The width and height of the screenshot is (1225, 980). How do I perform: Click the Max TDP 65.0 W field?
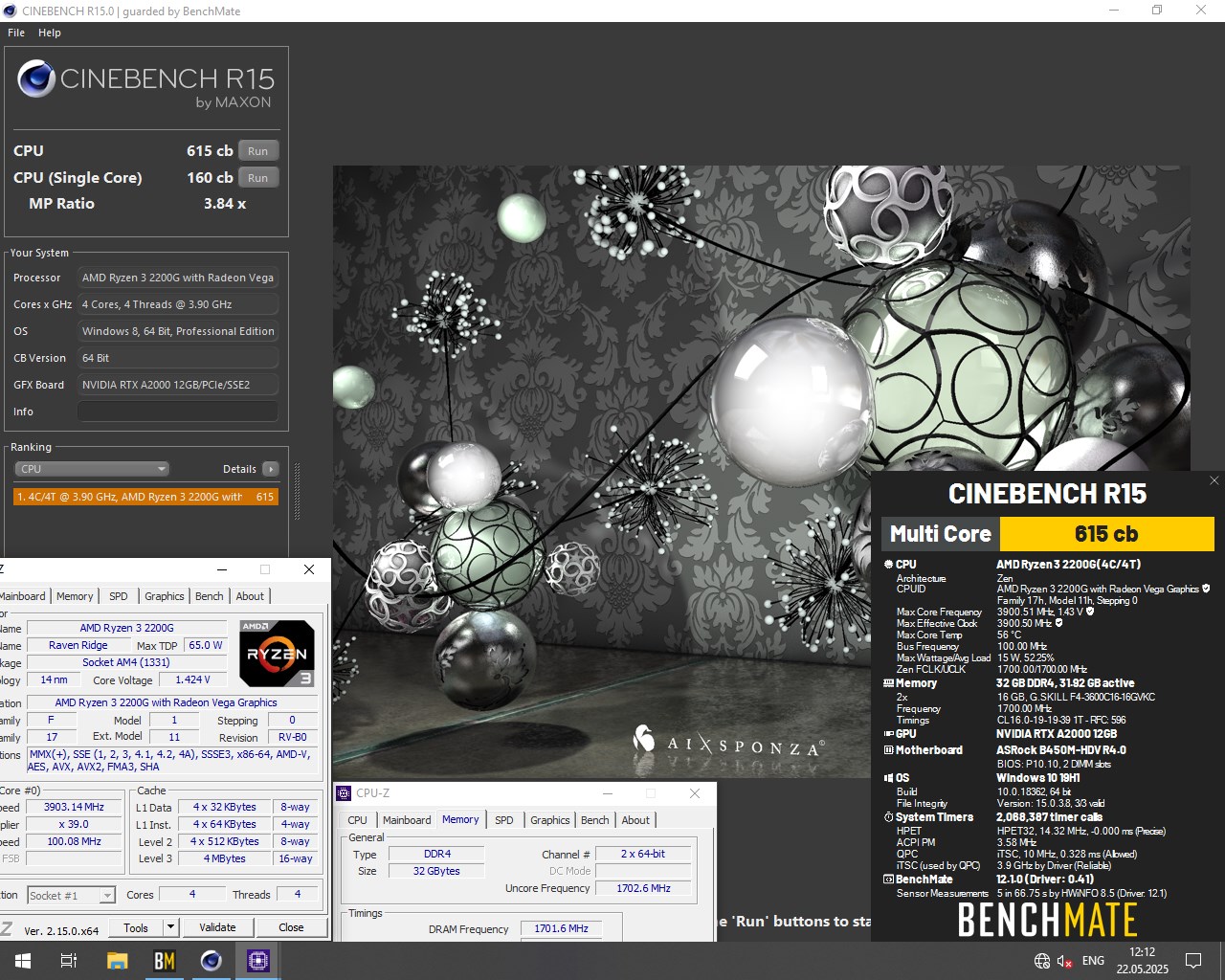[x=205, y=645]
